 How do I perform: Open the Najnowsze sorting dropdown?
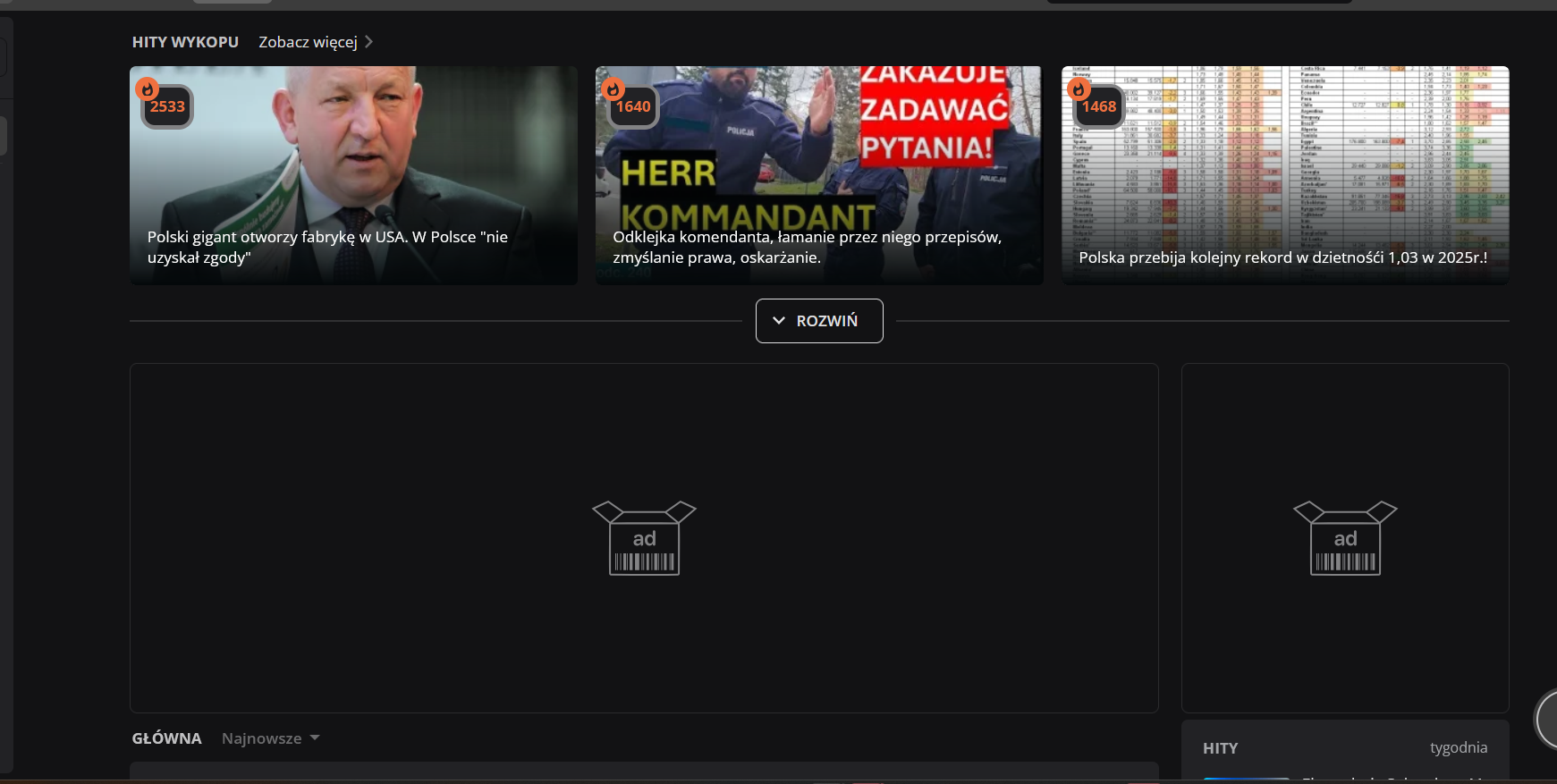270,738
